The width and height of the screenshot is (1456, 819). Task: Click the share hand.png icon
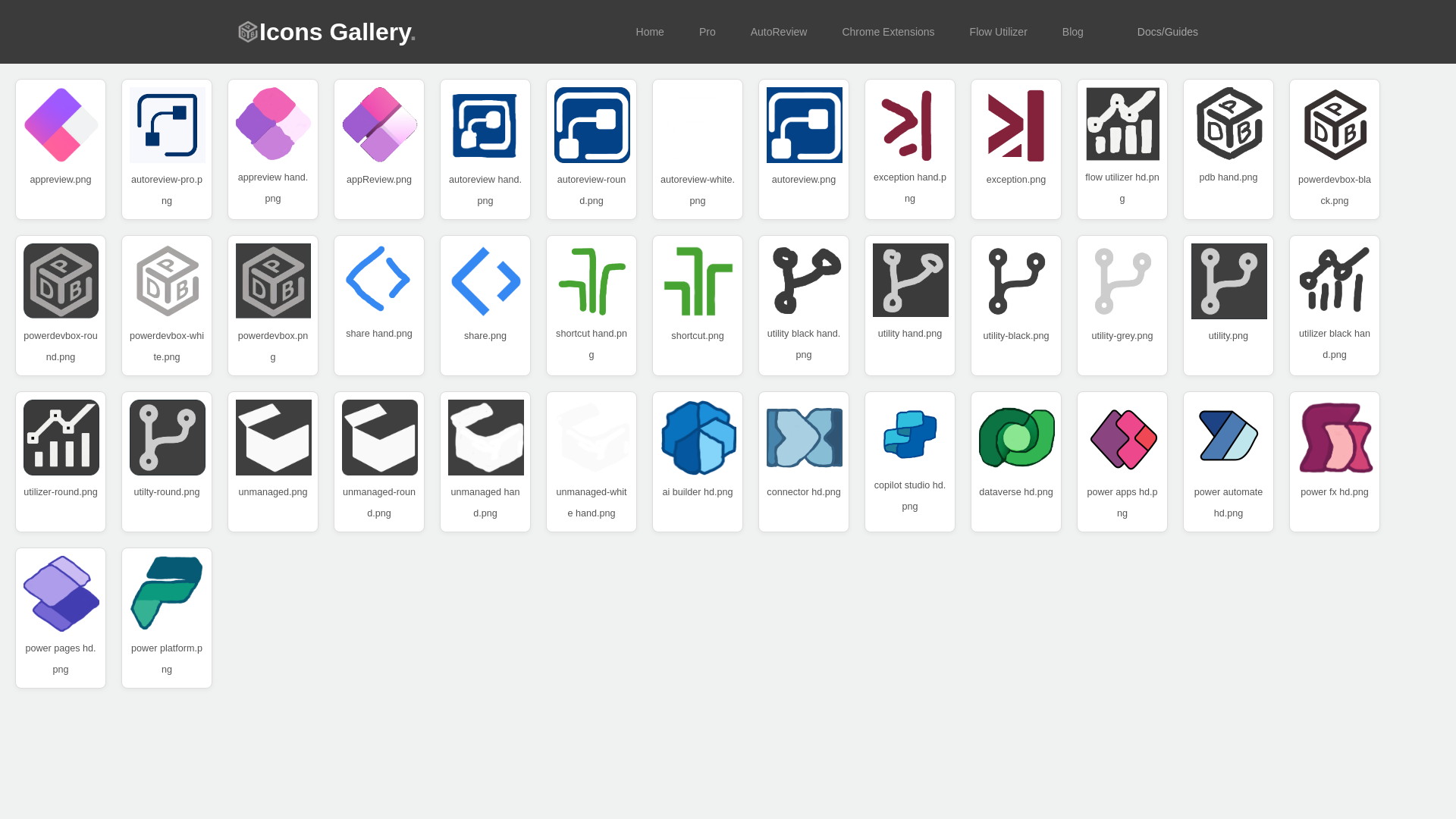(x=379, y=280)
